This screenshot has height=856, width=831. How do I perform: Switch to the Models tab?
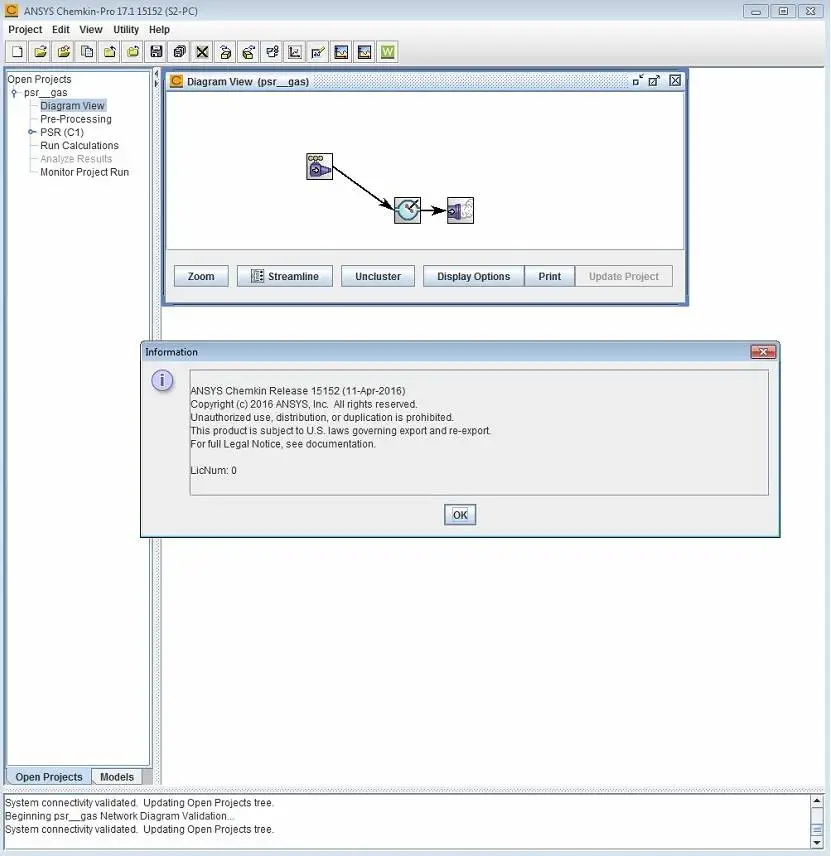[117, 776]
